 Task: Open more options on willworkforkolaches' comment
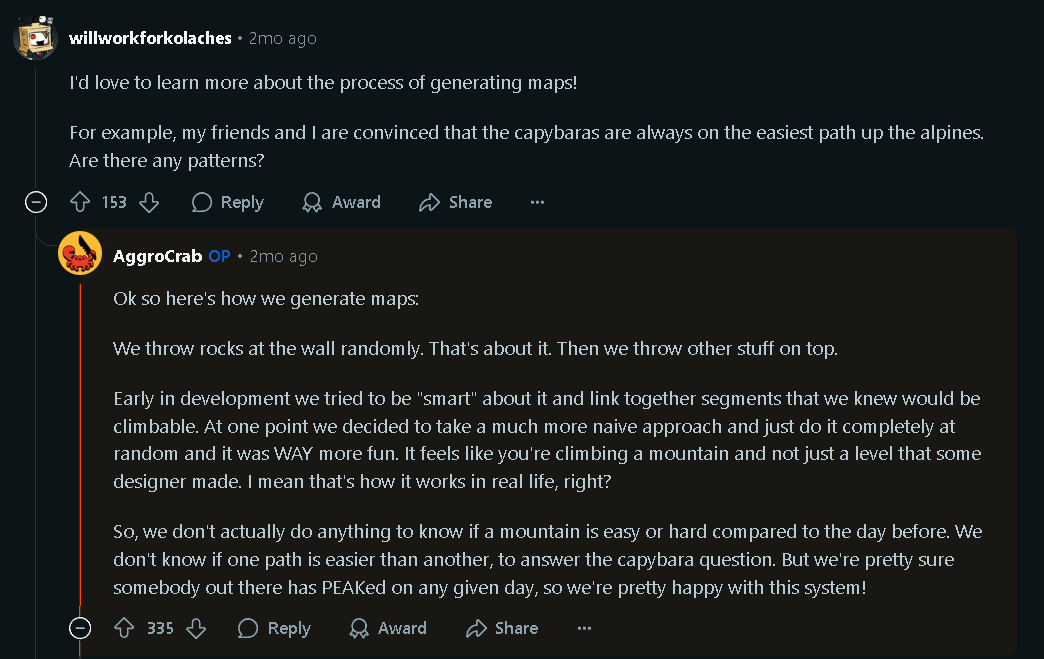pyautogui.click(x=537, y=202)
